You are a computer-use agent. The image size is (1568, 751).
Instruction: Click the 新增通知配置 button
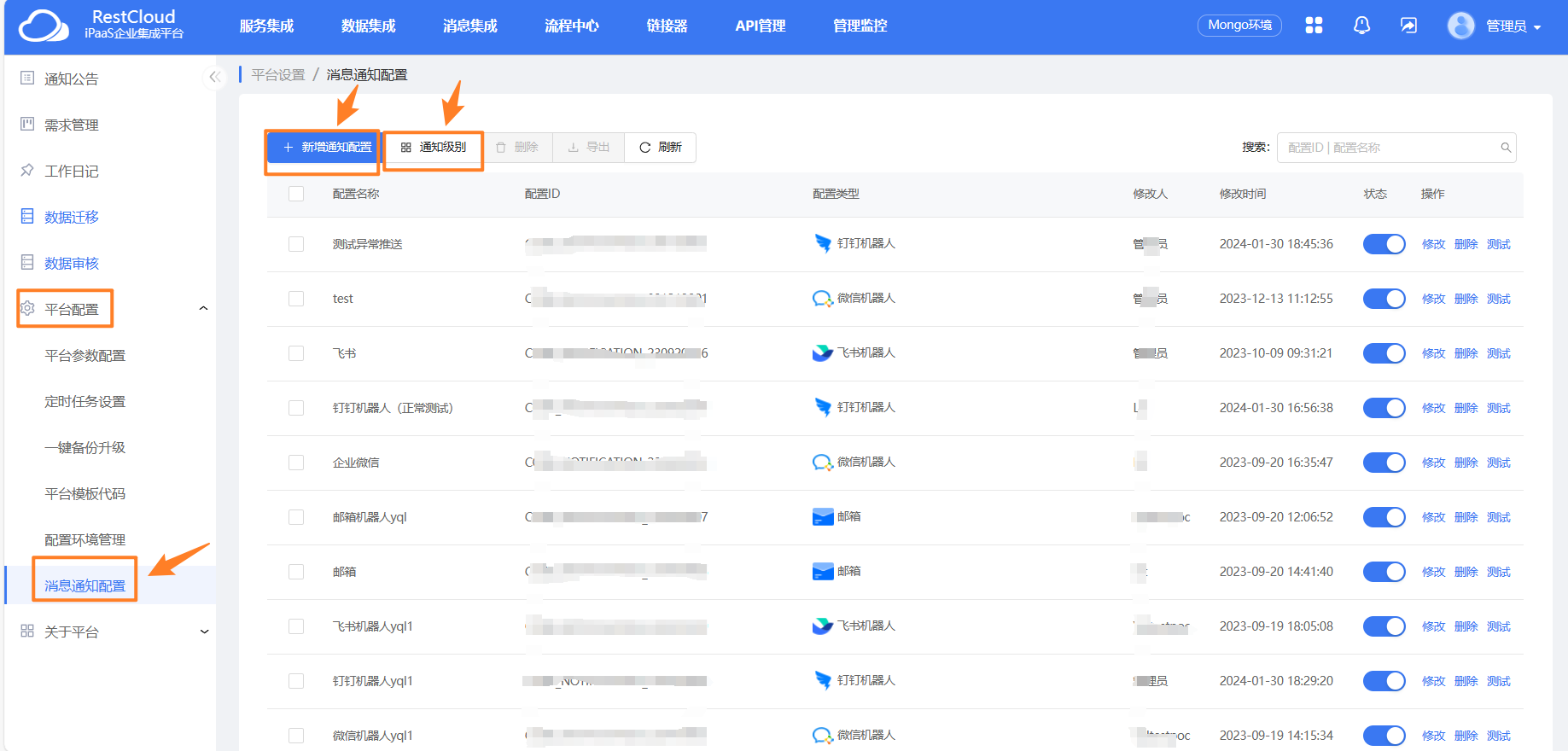tap(324, 148)
